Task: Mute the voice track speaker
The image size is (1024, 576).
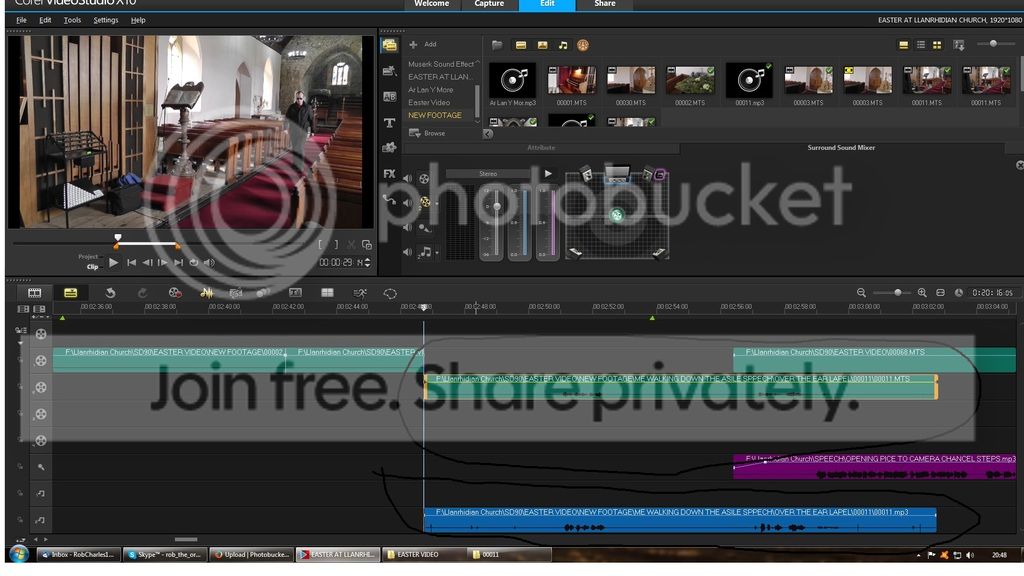Action: 408,227
